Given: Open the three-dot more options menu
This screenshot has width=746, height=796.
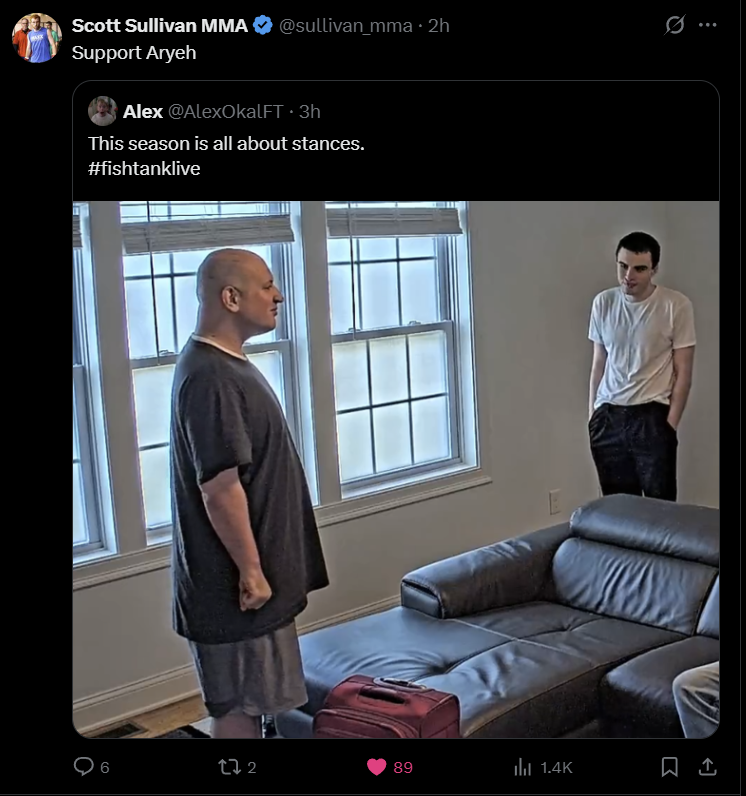Looking at the screenshot, I should click(x=707, y=25).
